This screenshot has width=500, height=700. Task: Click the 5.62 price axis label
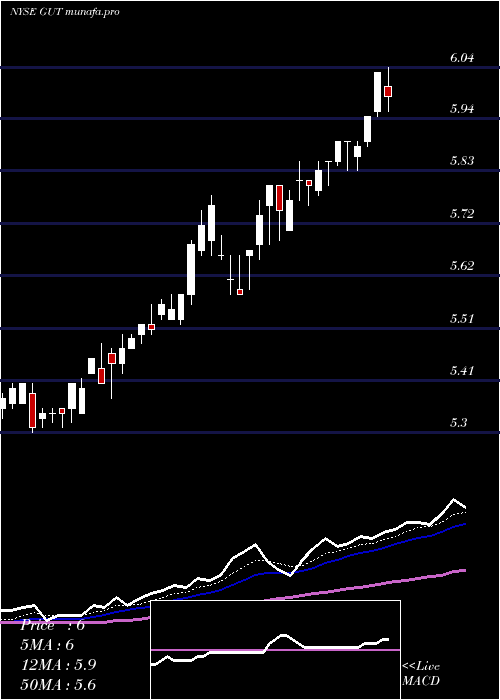[x=462, y=266]
